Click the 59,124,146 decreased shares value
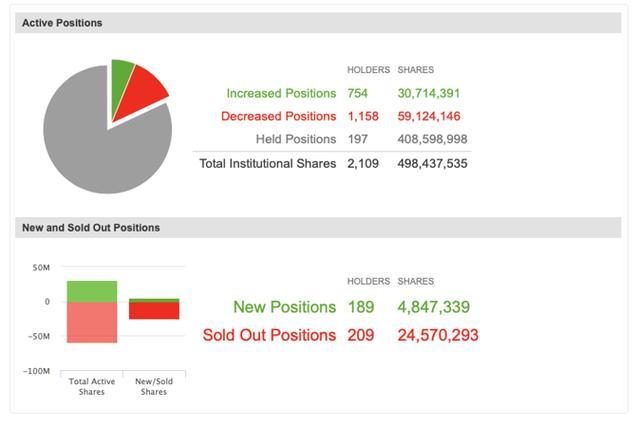This screenshot has height=426, width=640. tap(432, 116)
